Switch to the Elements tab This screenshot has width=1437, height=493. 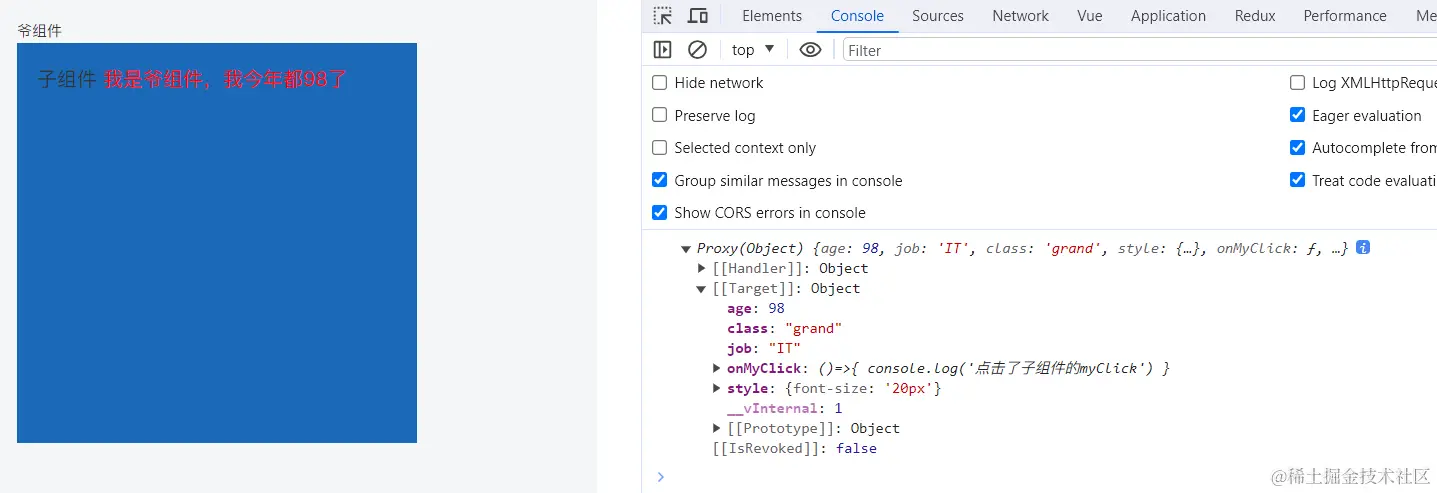(772, 16)
